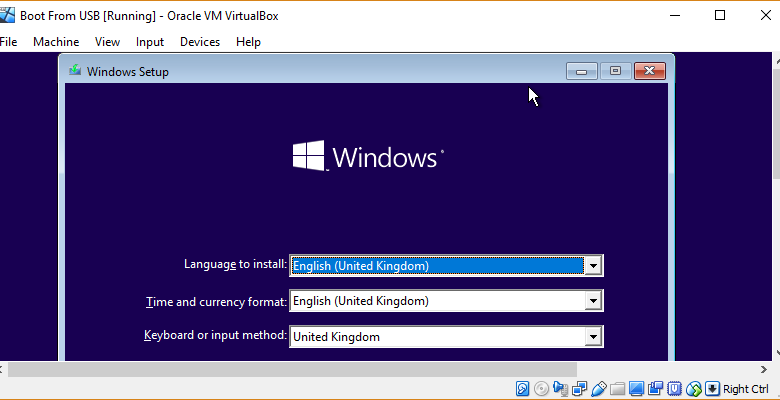Click the network adapters status icon
Image resolution: width=780 pixels, height=400 pixels.
[580, 389]
